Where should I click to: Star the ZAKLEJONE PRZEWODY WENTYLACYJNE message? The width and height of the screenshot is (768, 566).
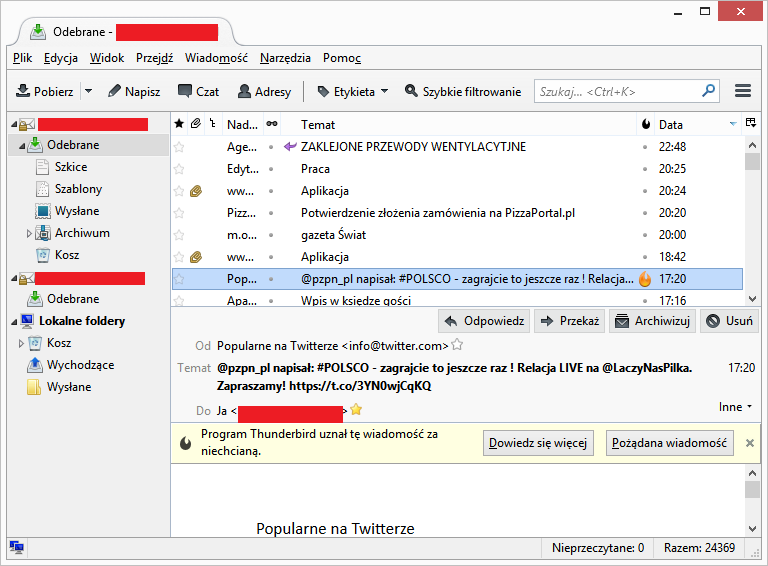coord(179,147)
